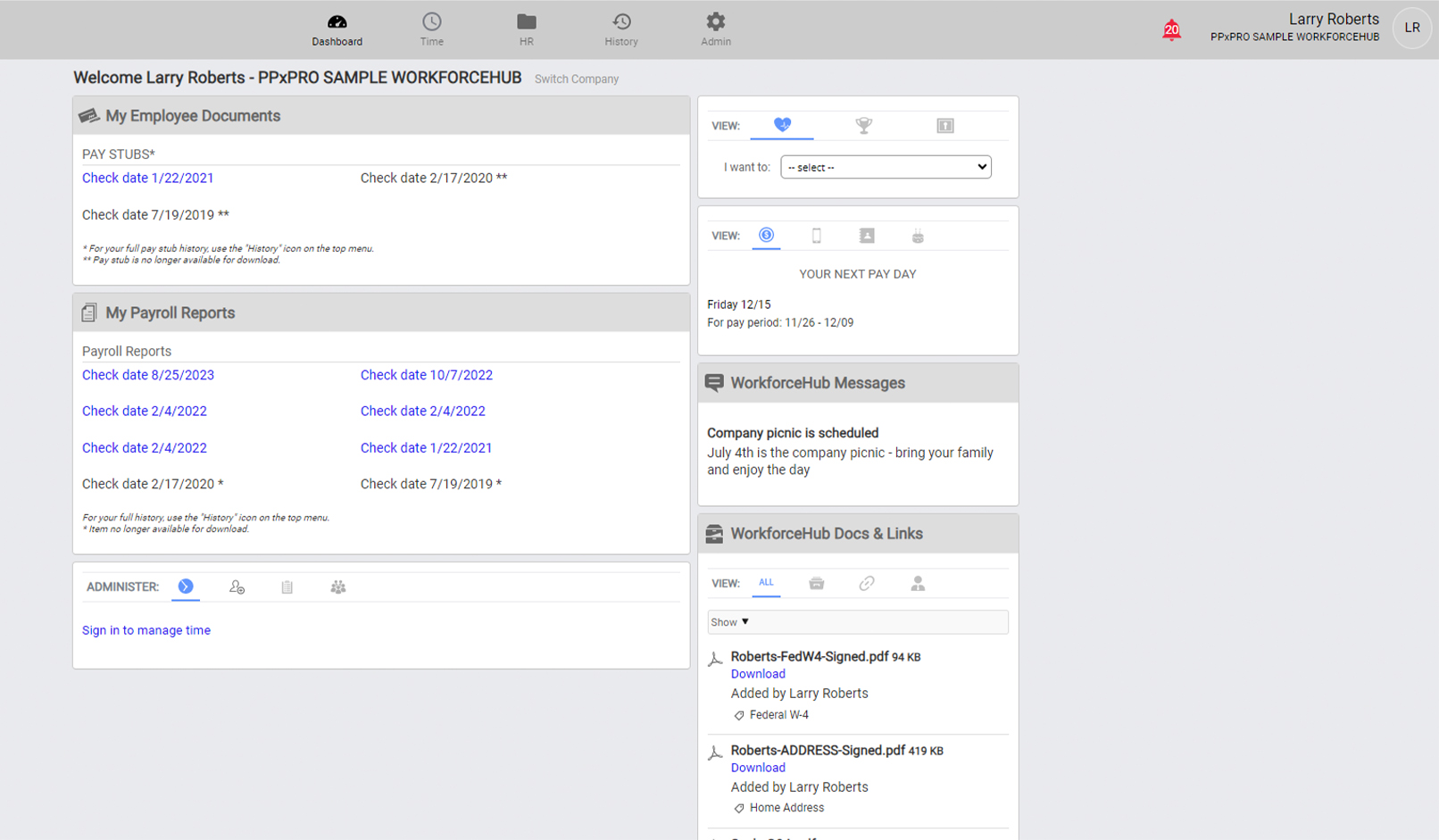Open the 'I want to' select dropdown
Viewport: 1439px width, 840px height.
[x=886, y=167]
